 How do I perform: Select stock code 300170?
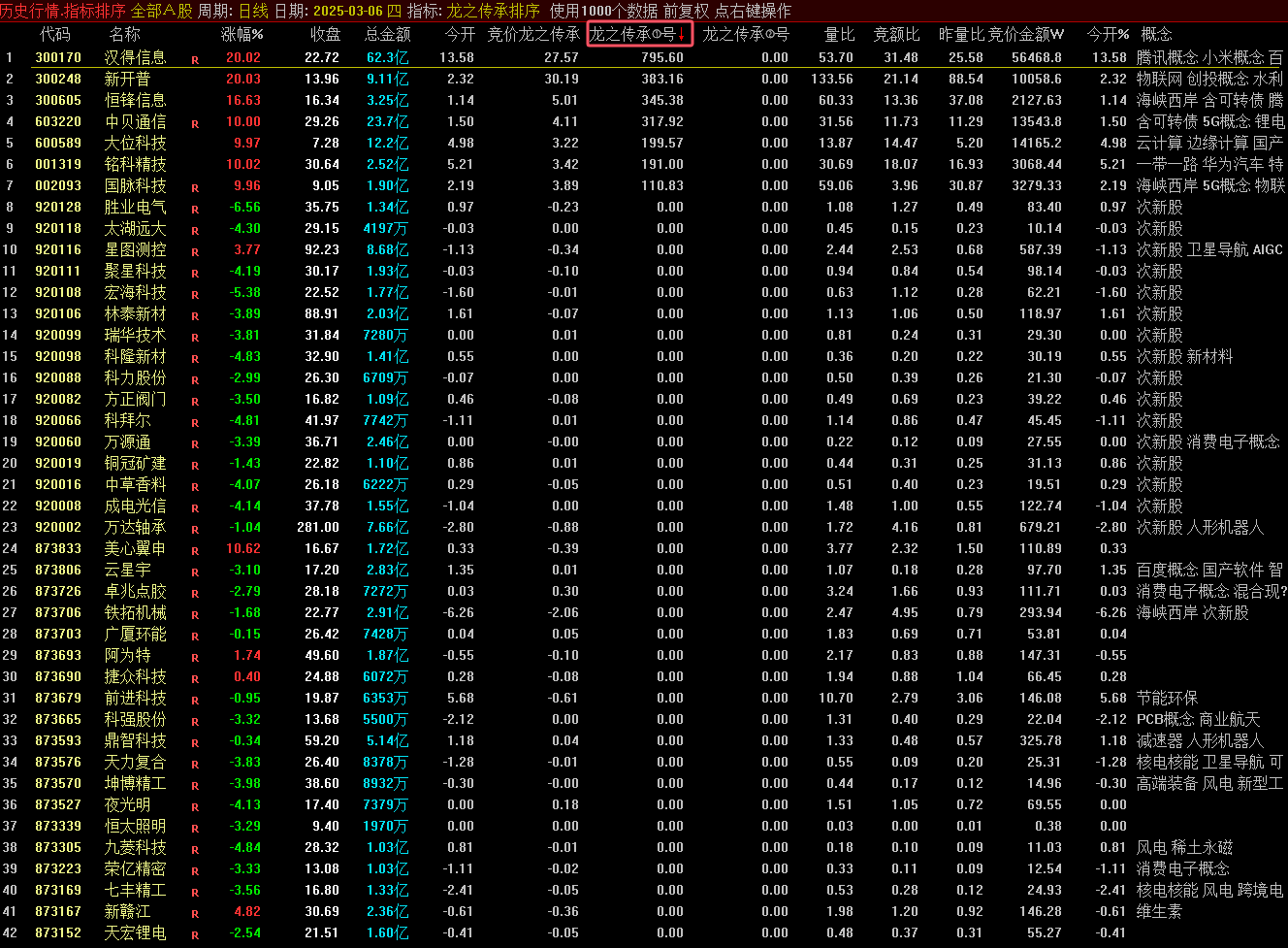point(58,57)
